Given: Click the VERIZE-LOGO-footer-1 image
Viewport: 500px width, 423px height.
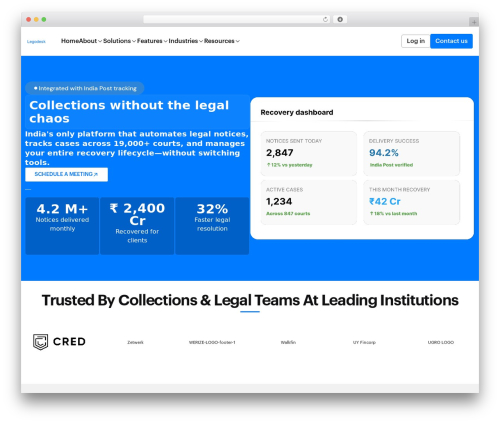Looking at the screenshot, I should 212,342.
